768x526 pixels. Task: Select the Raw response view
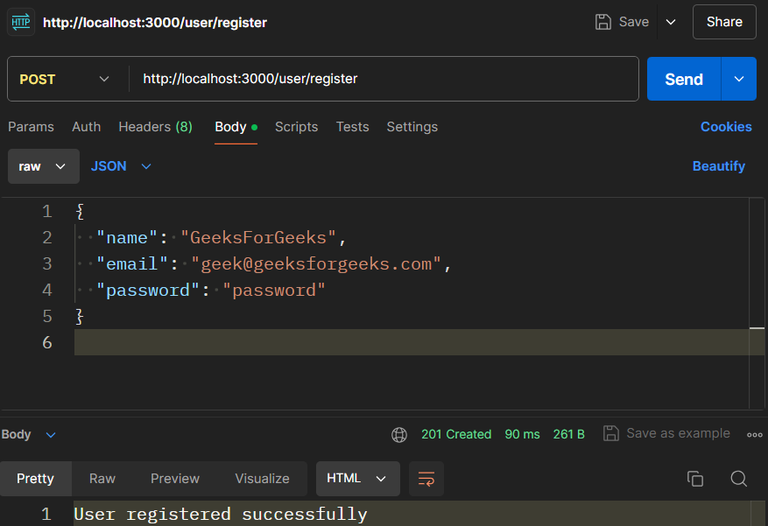click(102, 478)
